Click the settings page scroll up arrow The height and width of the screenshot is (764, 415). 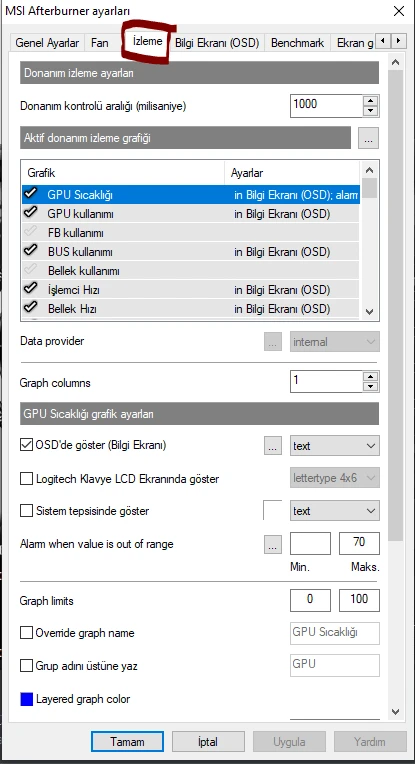coord(396,62)
